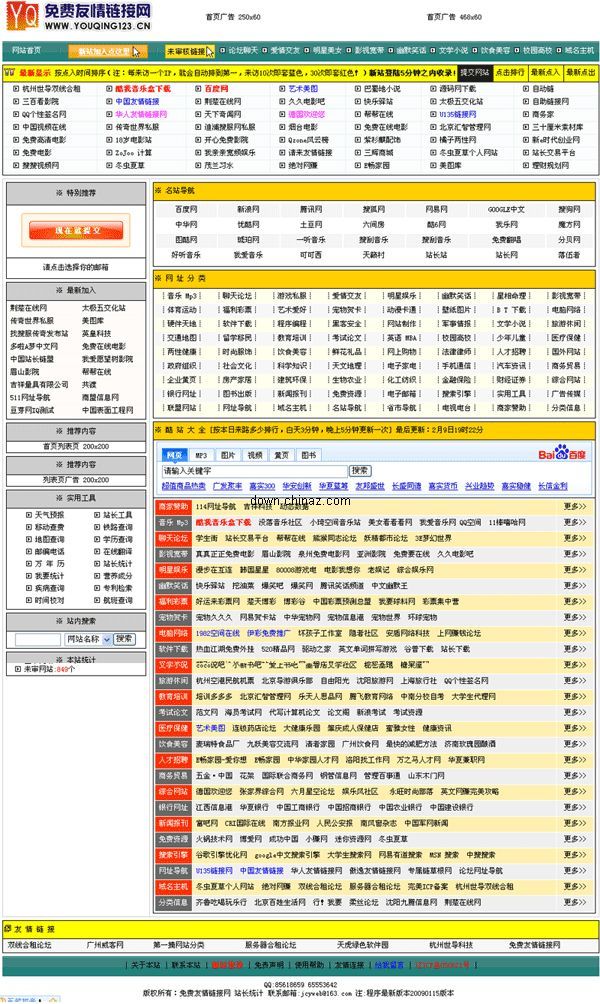The width and height of the screenshot is (600, 1004).
Task: Click the red 现在就提交 submit banner
Action: pos(76,231)
